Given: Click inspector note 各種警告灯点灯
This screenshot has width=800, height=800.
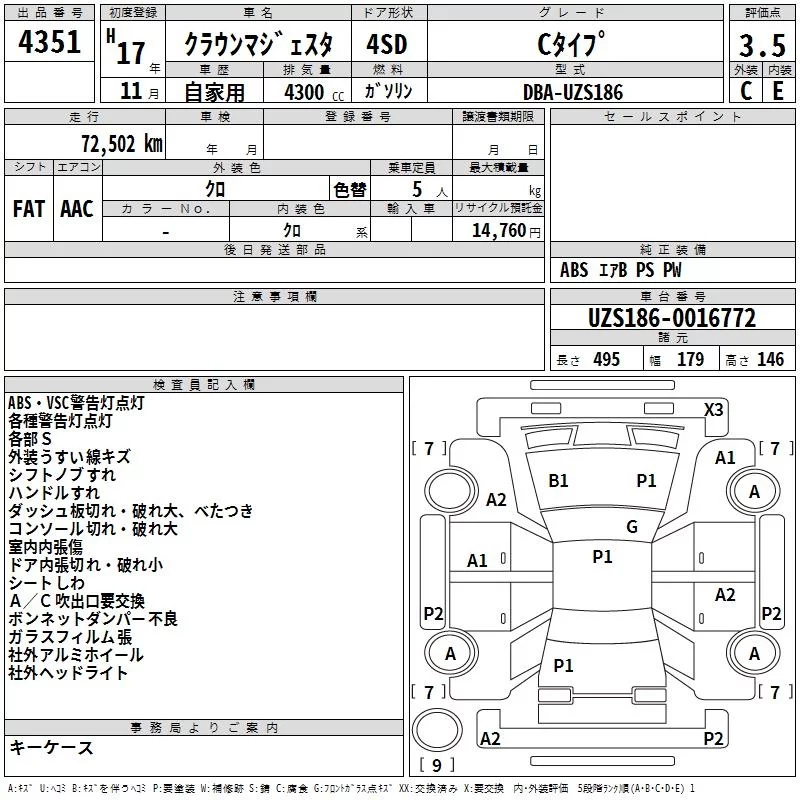Looking at the screenshot, I should (x=60, y=420).
